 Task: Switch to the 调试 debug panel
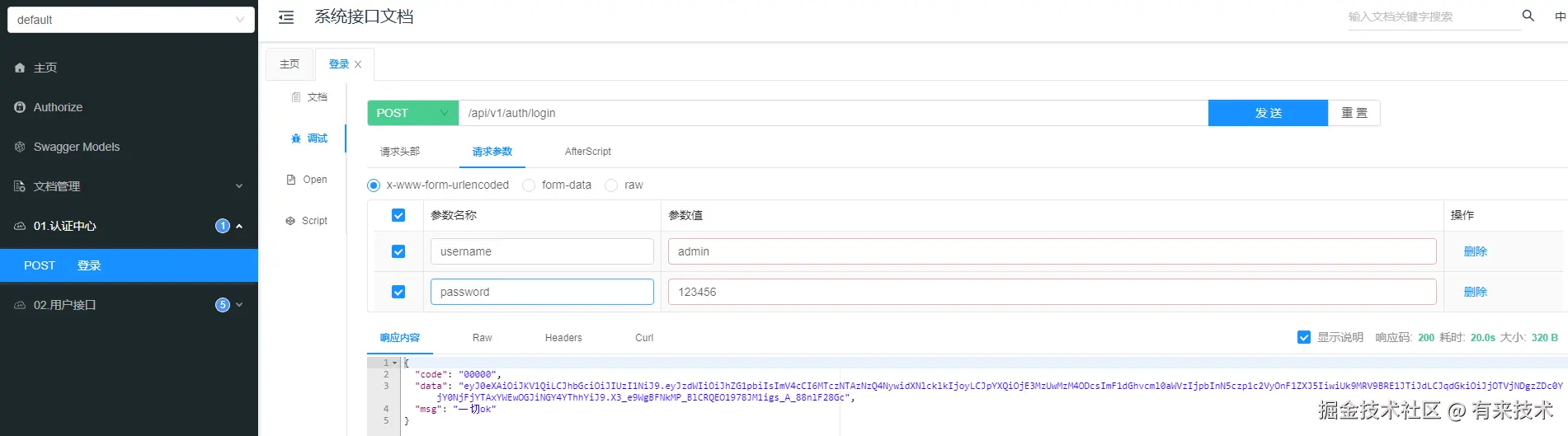(x=310, y=138)
